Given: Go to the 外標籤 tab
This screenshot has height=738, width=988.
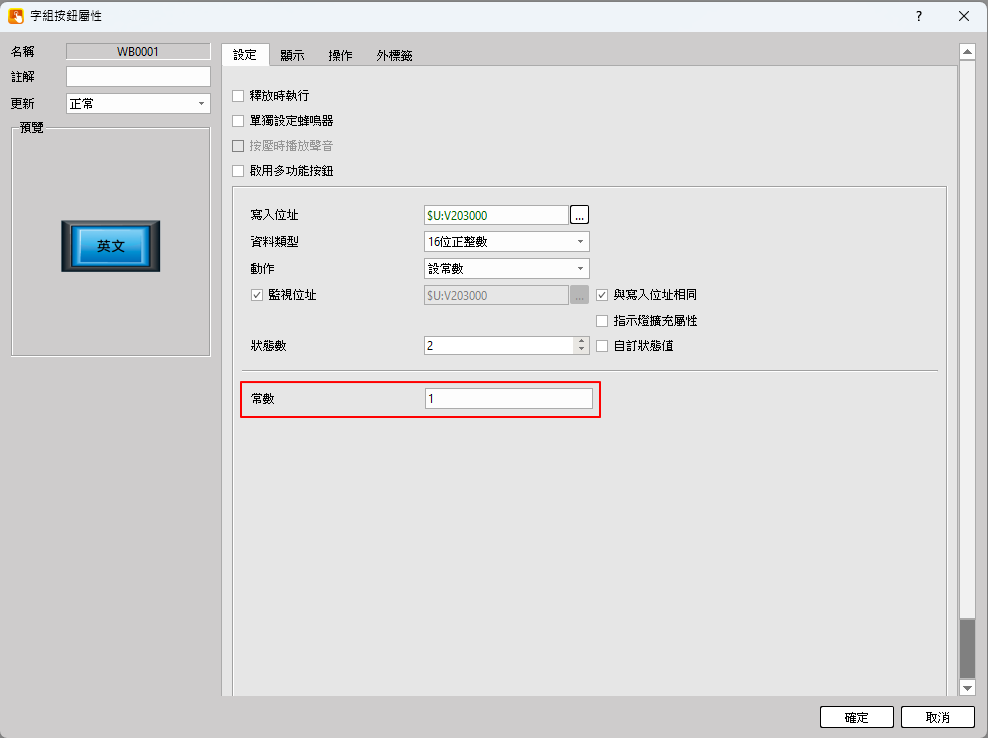Looking at the screenshot, I should click(394, 56).
